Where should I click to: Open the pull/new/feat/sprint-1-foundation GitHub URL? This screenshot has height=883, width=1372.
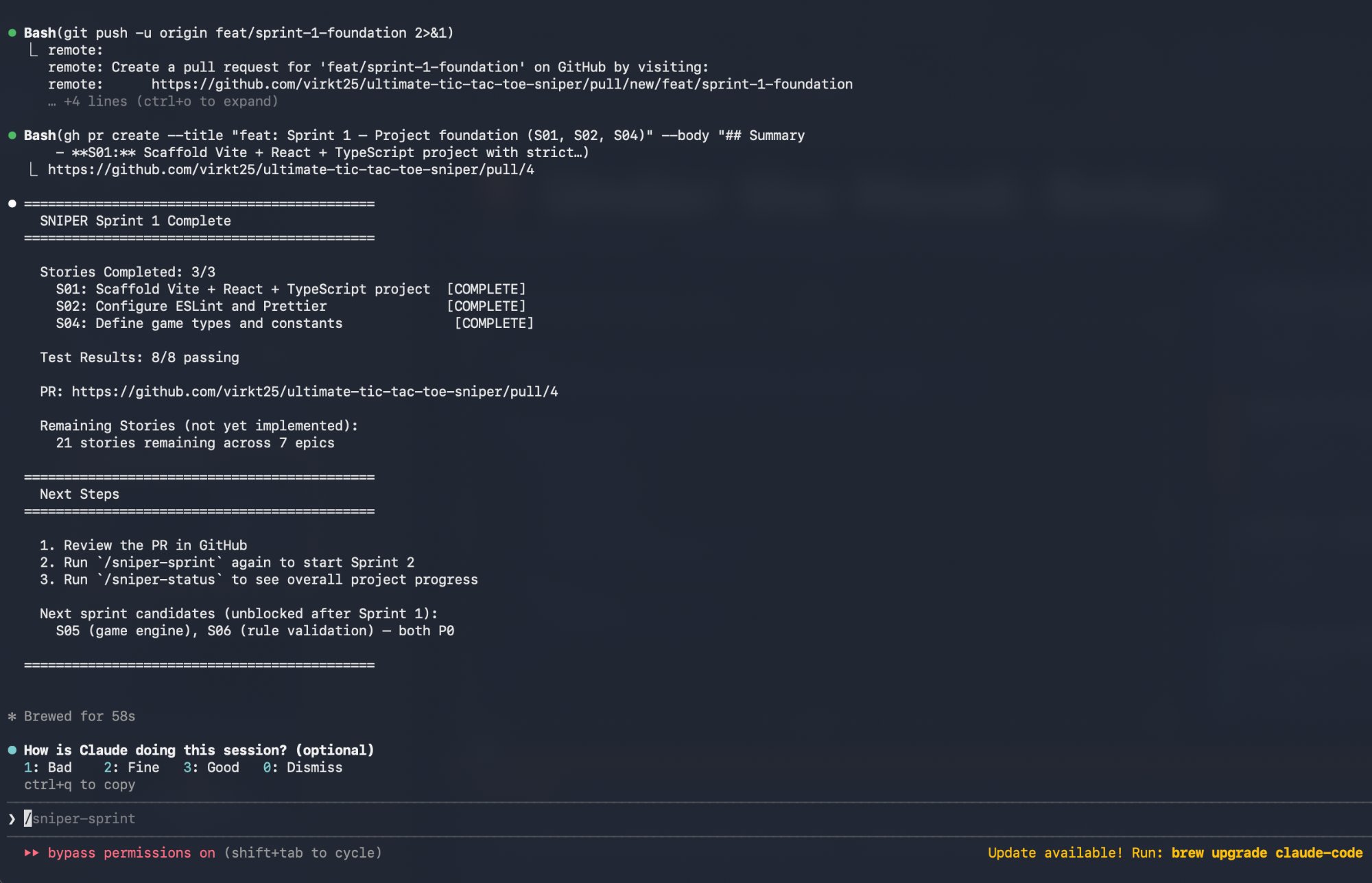[501, 84]
